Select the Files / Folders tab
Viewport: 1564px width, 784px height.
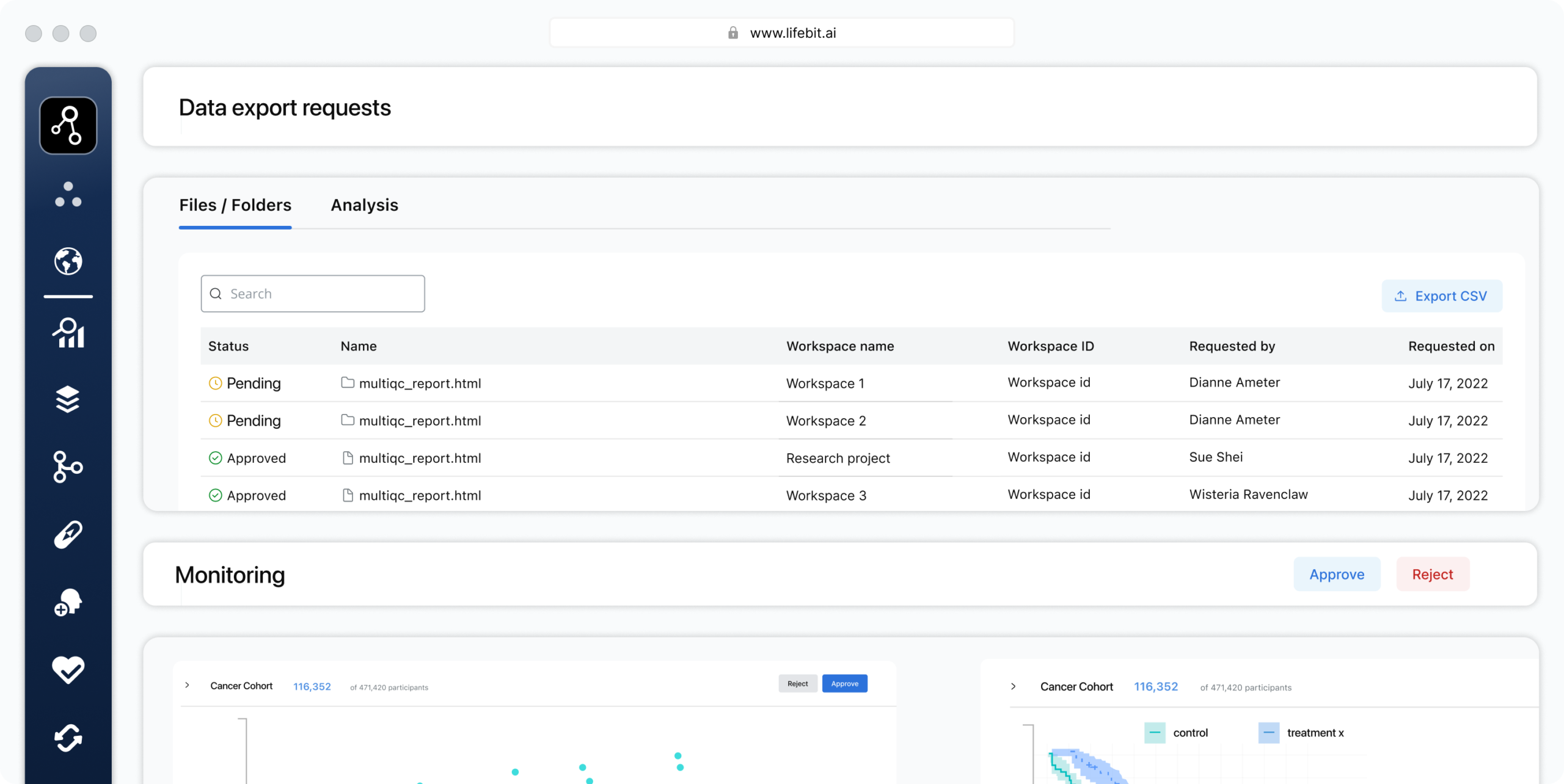click(235, 205)
